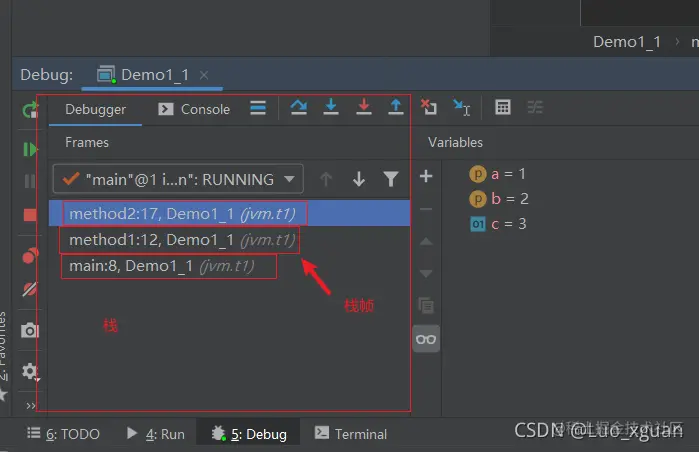This screenshot has width=699, height=452.
Task: Filter frames with funnel icon
Action: (391, 179)
